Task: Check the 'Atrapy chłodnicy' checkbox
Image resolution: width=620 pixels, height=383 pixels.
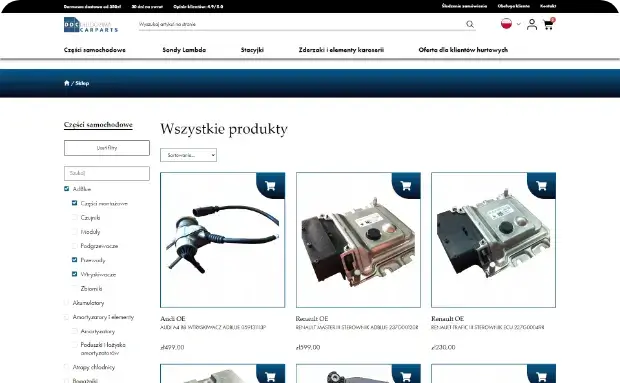Action: (x=66, y=367)
